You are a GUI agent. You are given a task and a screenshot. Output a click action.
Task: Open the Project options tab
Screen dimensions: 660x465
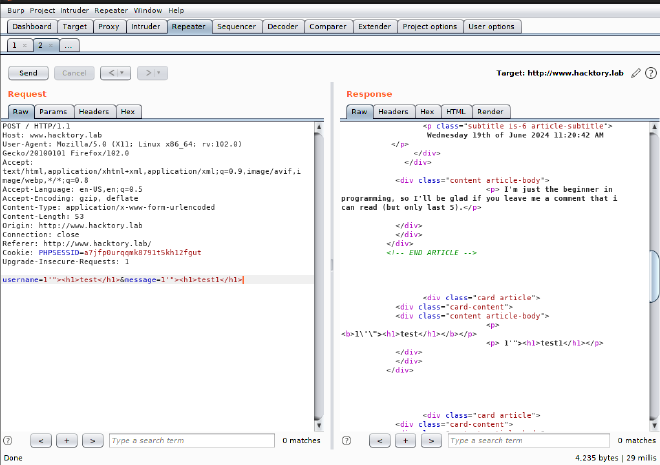pyautogui.click(x=430, y=27)
